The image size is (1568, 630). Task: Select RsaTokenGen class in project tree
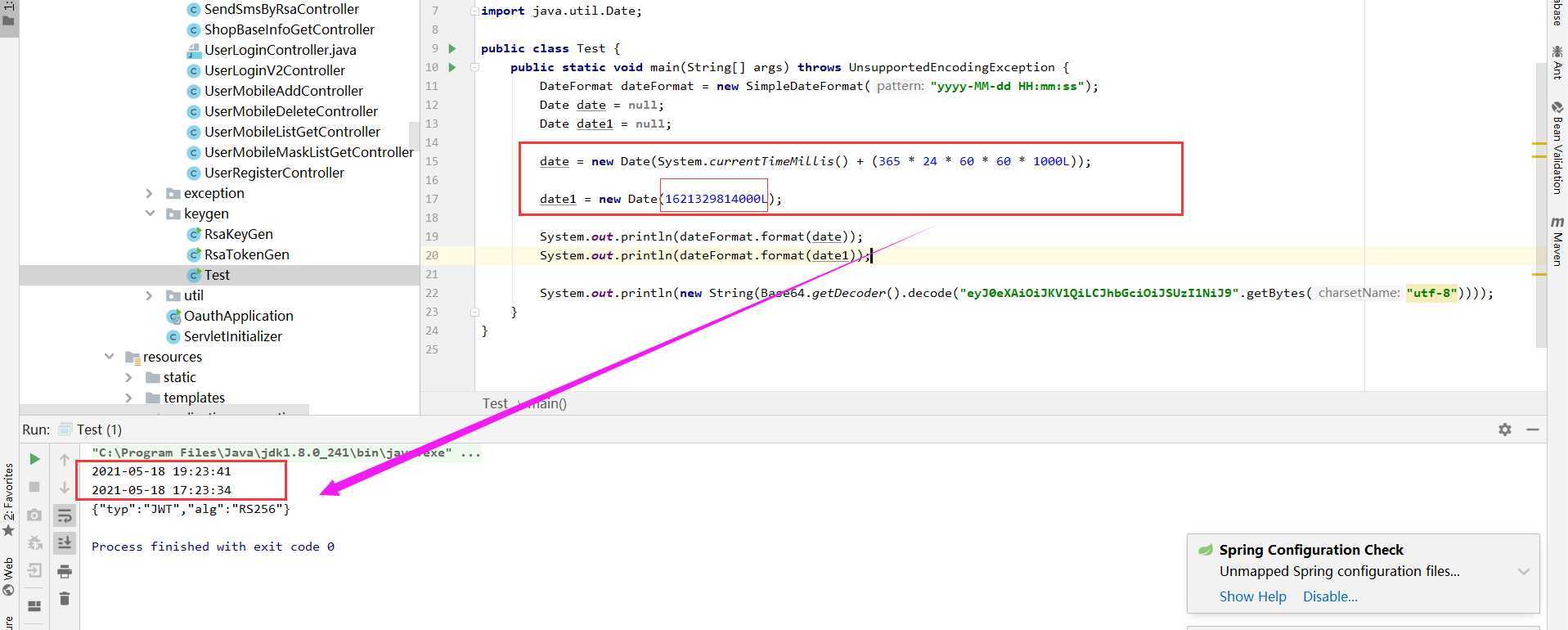[x=246, y=254]
